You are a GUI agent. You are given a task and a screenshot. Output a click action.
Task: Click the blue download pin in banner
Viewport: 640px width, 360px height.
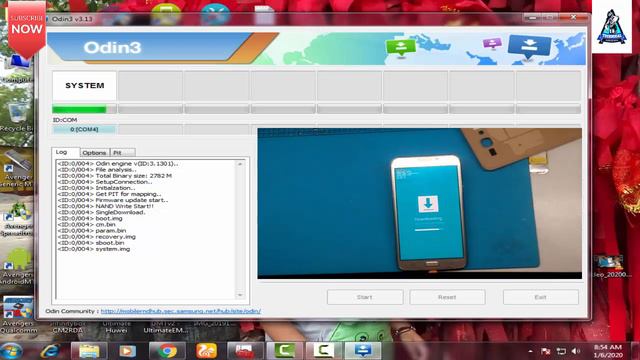[x=529, y=46]
